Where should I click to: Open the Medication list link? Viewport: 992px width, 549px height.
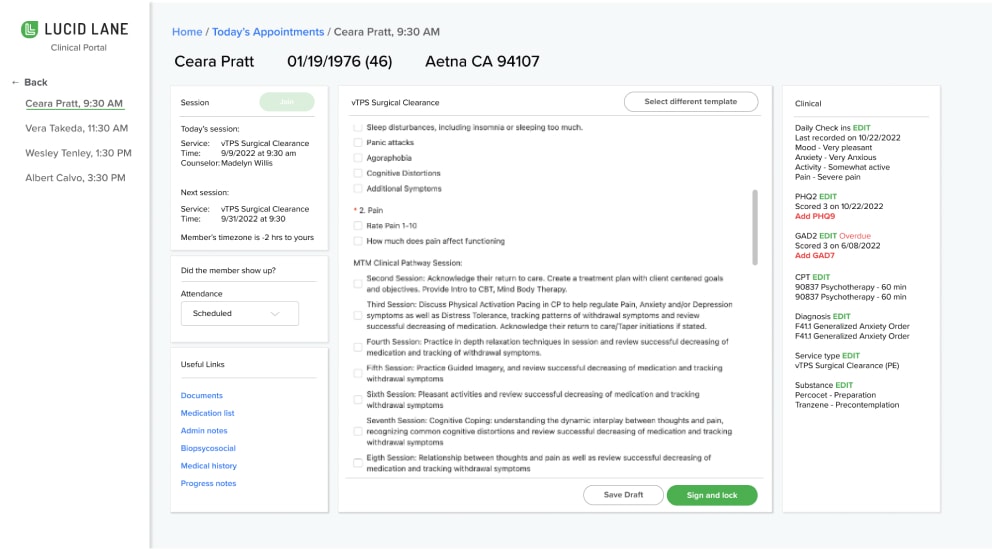coord(207,413)
